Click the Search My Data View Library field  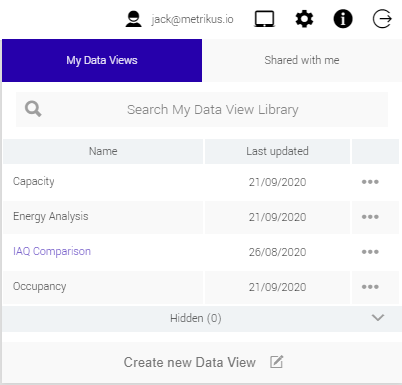tap(202, 109)
